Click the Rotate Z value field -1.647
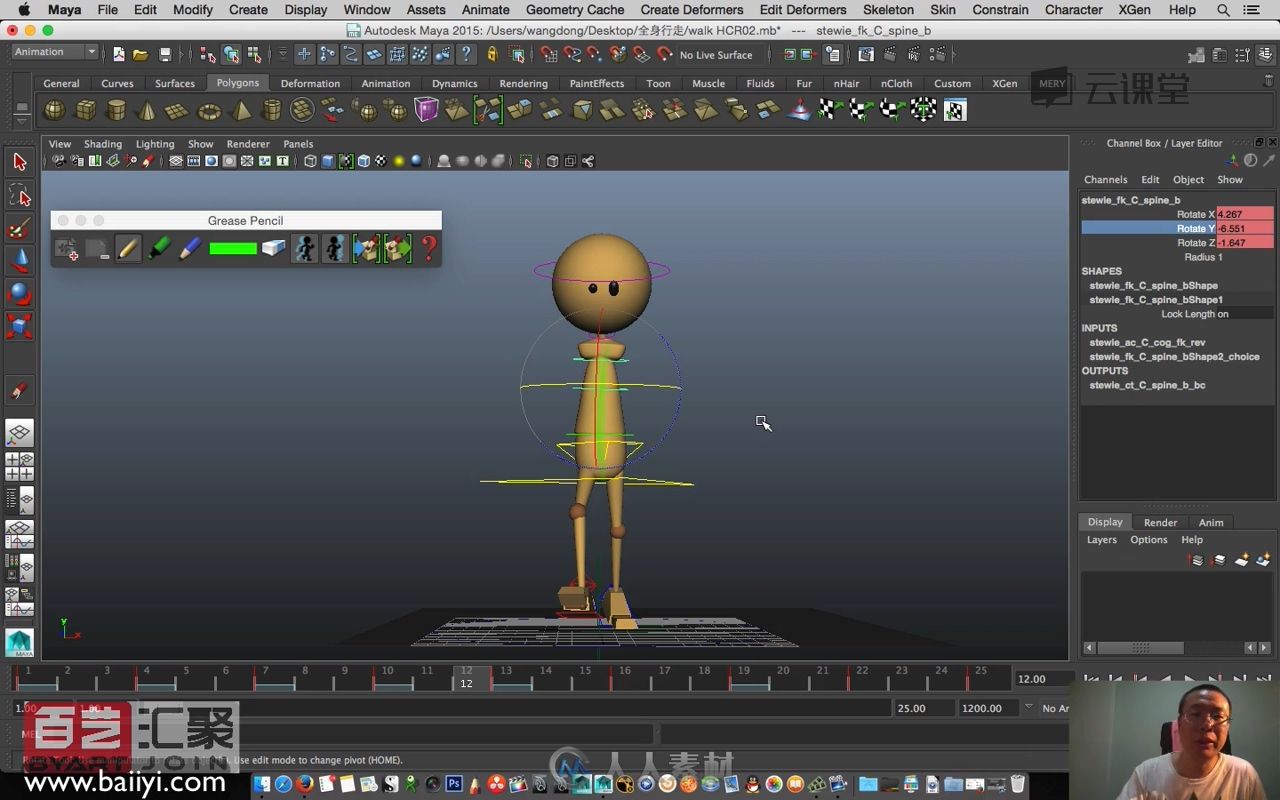The width and height of the screenshot is (1280, 800). [x=1245, y=243]
